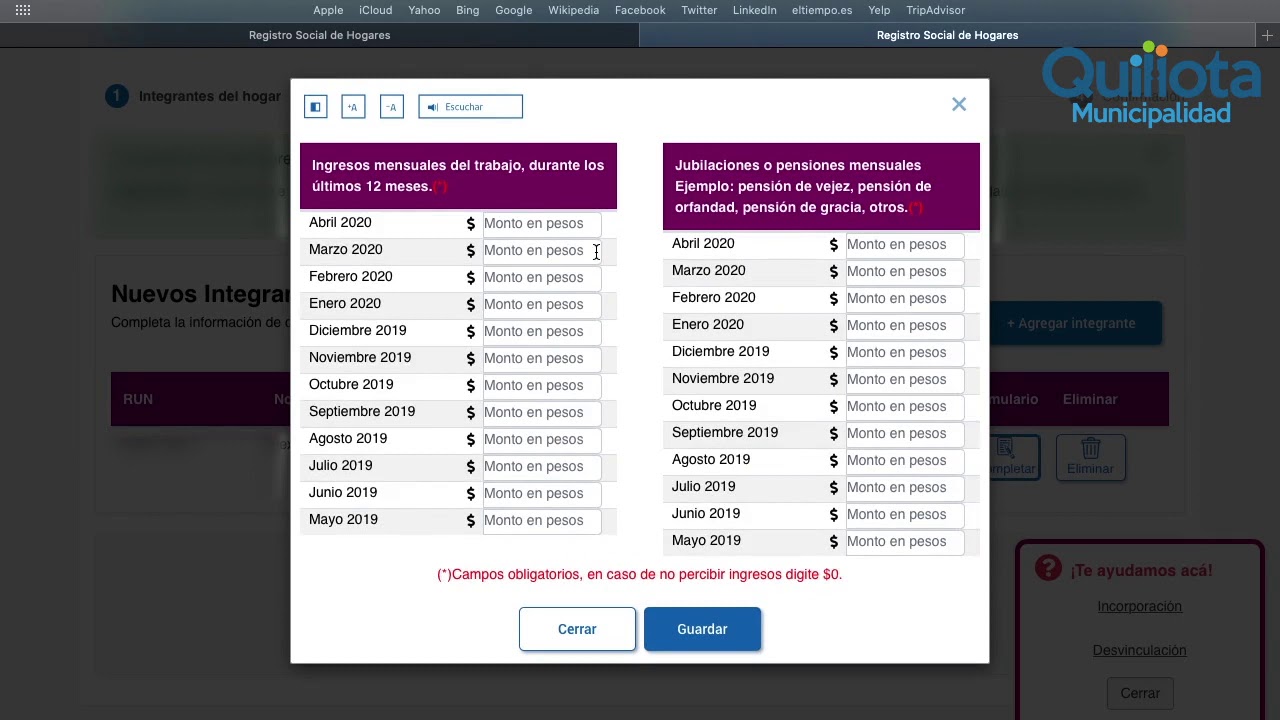Open new browser tab with plus icon
The image size is (1280, 720).
pyautogui.click(x=1267, y=35)
